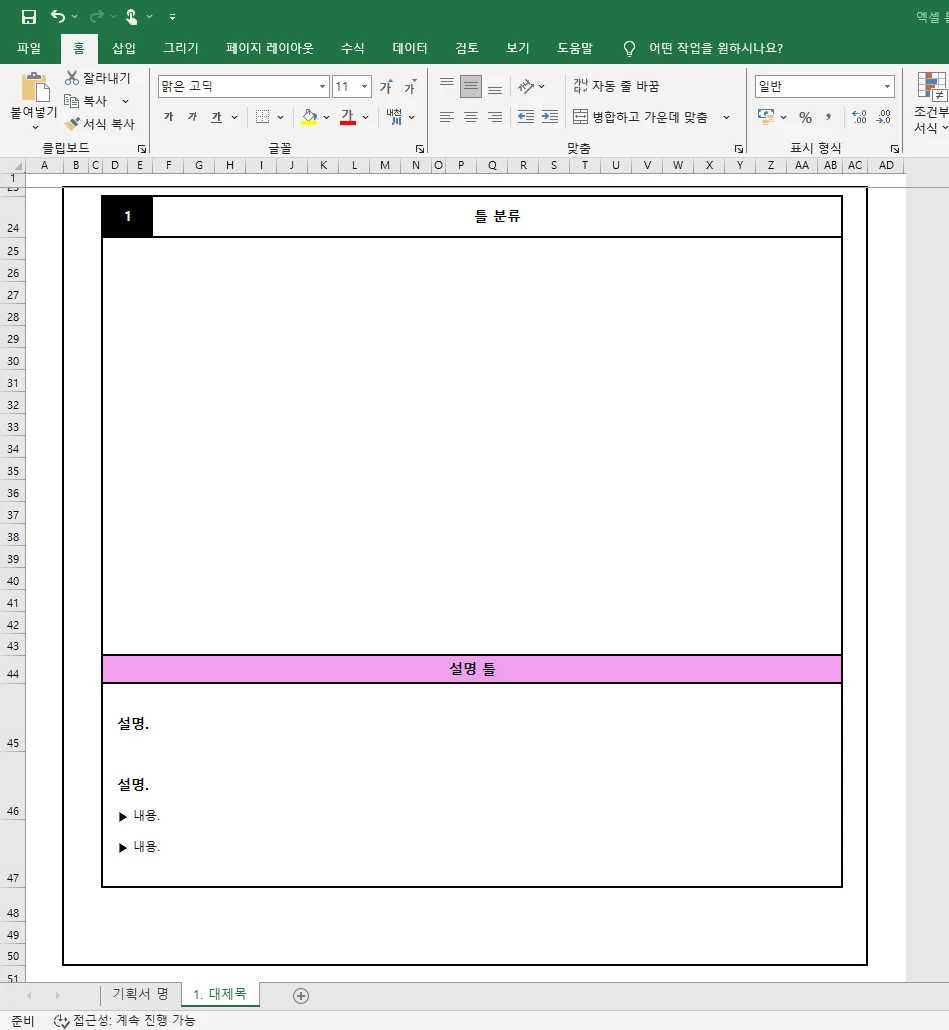The width and height of the screenshot is (949, 1030).
Task: Click the Borders icon
Action: coord(263,117)
